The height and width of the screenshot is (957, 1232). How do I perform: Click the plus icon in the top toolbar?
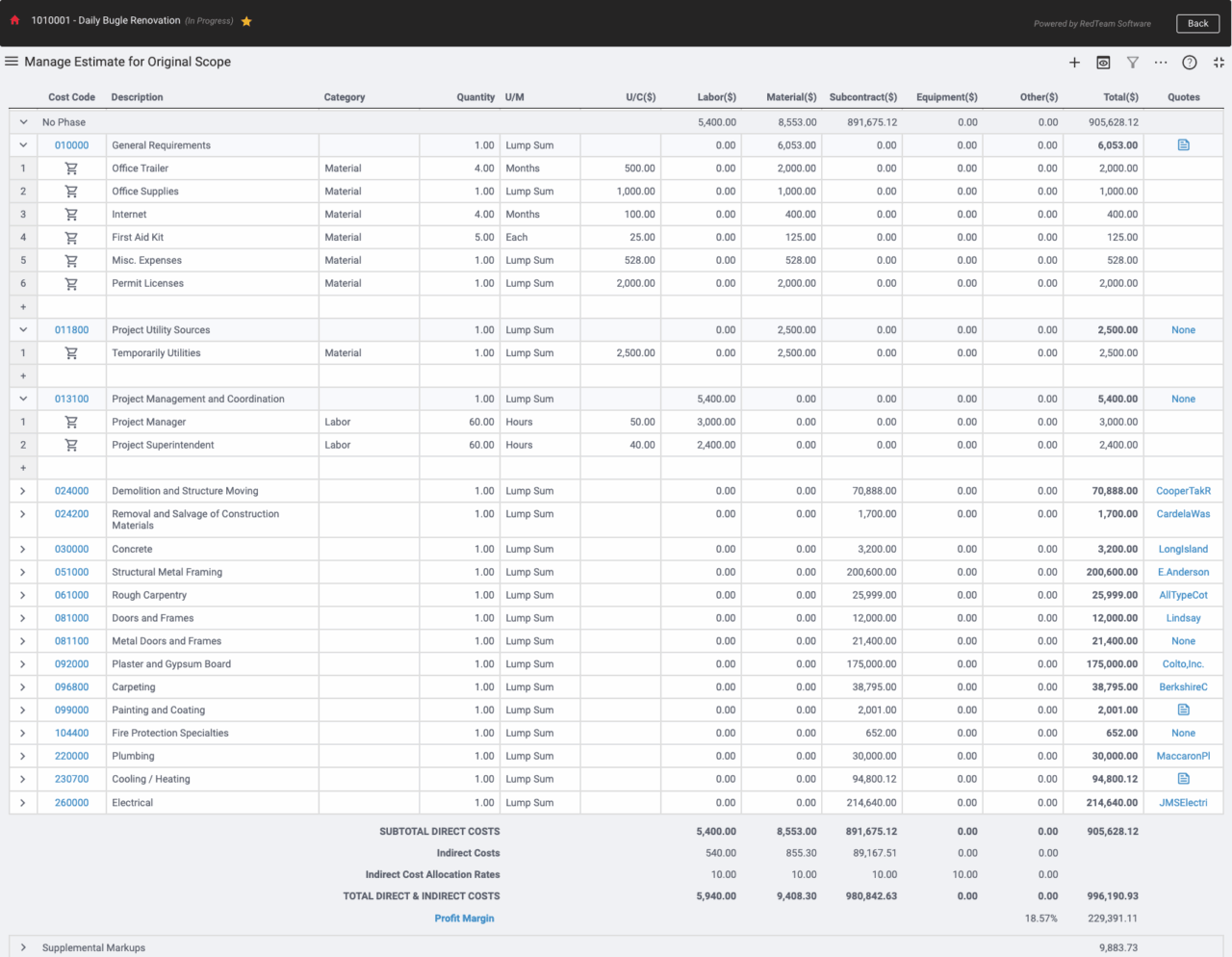pos(1074,63)
